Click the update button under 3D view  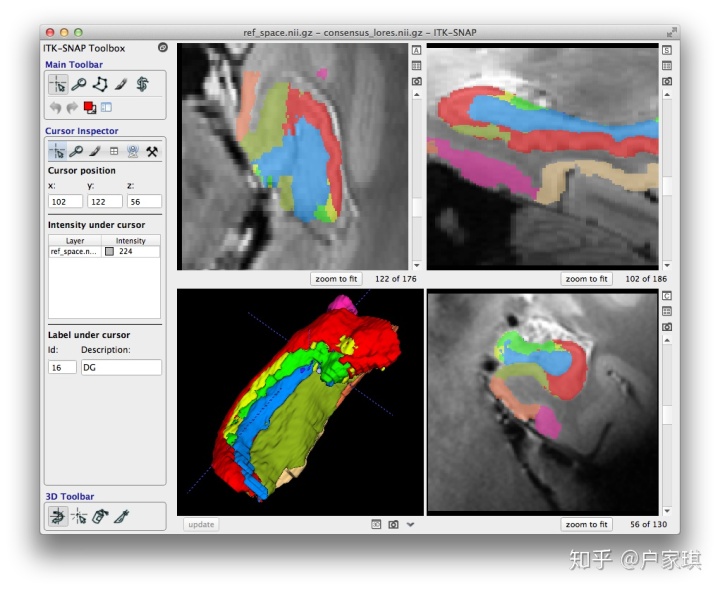point(201,524)
